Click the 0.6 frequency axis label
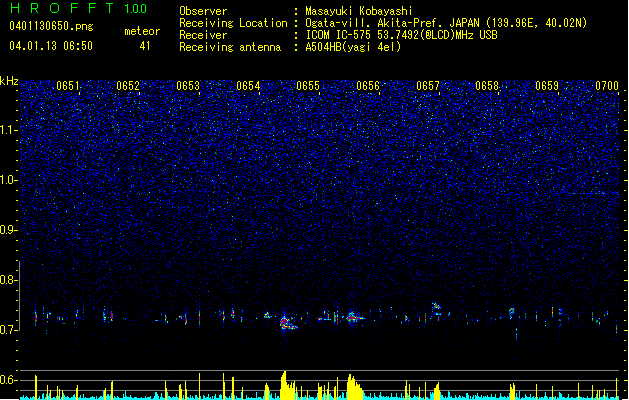Image resolution: width=629 pixels, height=400 pixels. [x=8, y=380]
